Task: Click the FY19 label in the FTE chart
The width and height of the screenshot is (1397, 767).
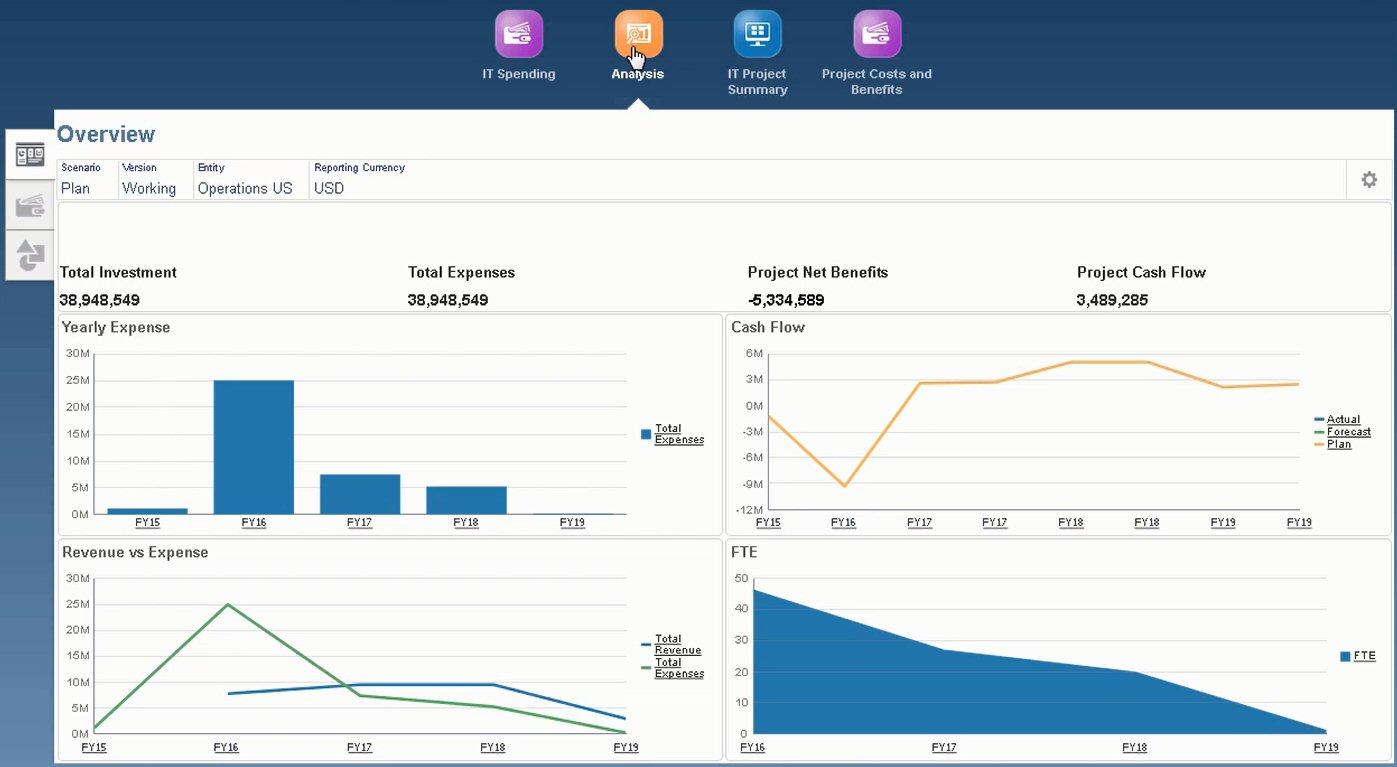Action: coord(1324,747)
